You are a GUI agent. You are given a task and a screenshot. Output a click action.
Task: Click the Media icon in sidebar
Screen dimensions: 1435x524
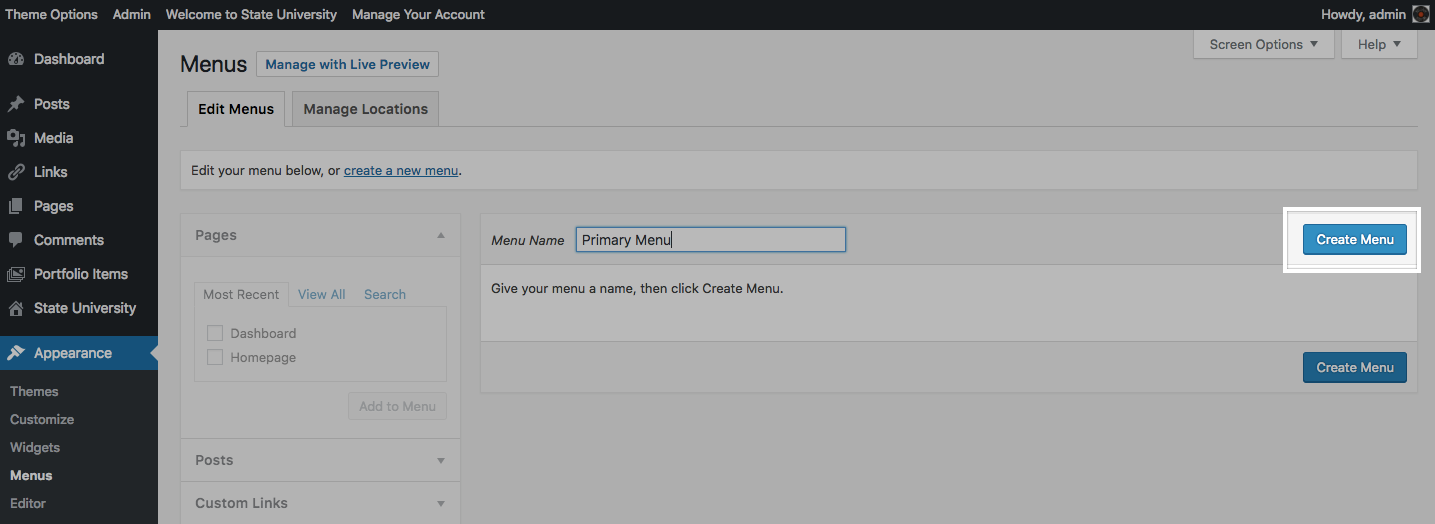[x=16, y=138]
